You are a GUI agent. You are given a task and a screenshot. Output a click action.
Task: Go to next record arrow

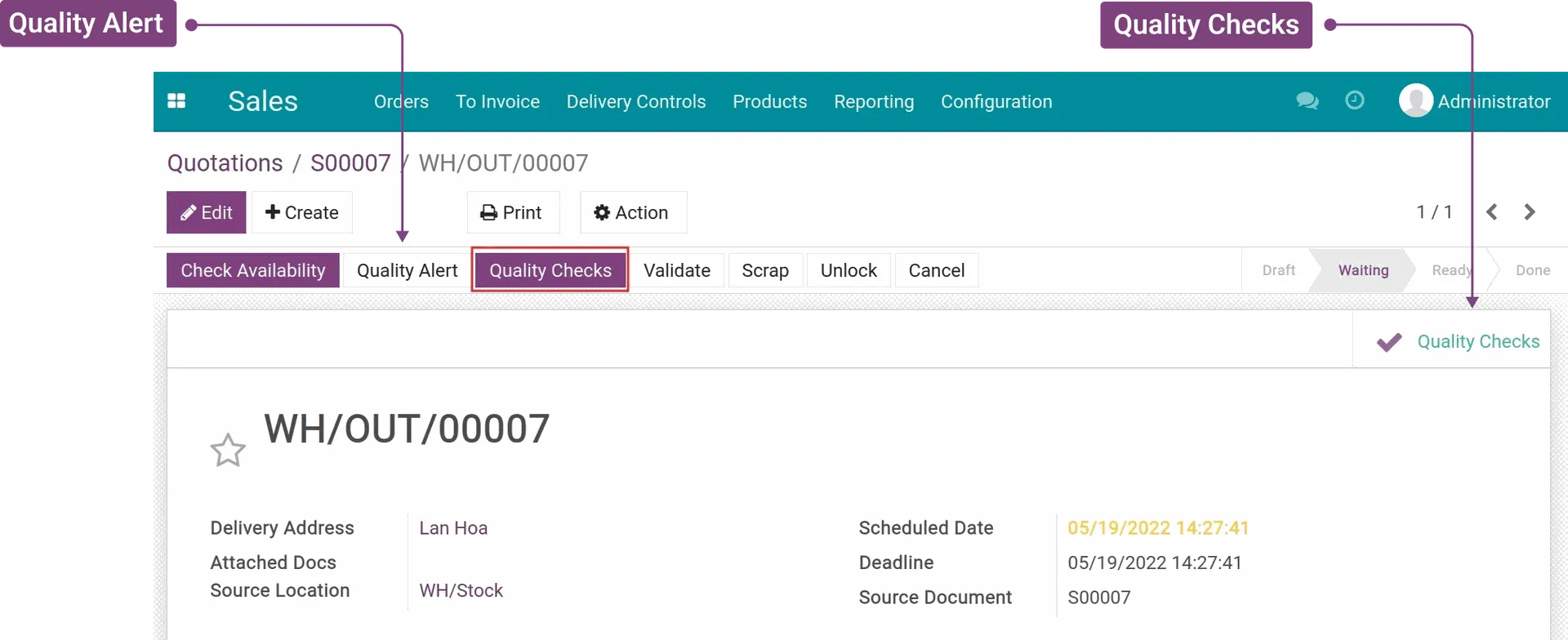tap(1530, 212)
